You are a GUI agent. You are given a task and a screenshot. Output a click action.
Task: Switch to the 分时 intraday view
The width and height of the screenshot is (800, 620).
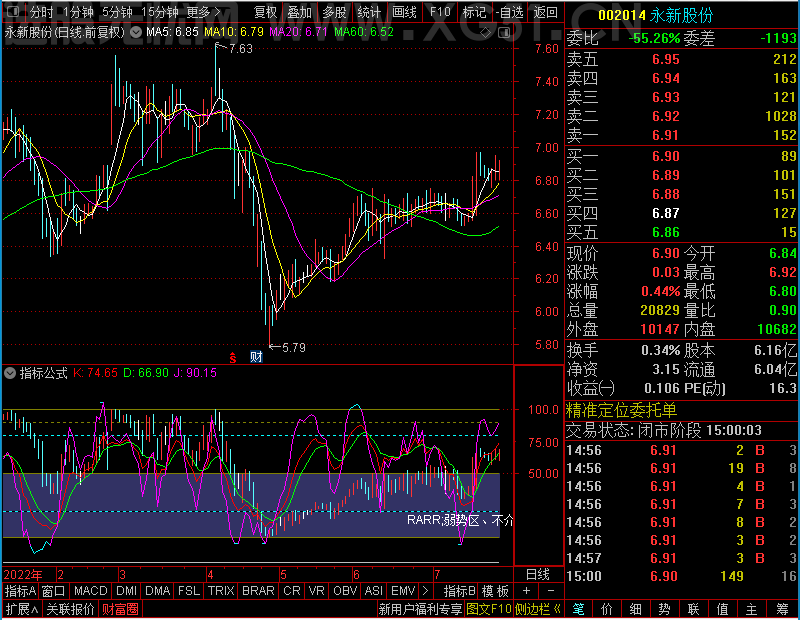pos(41,12)
